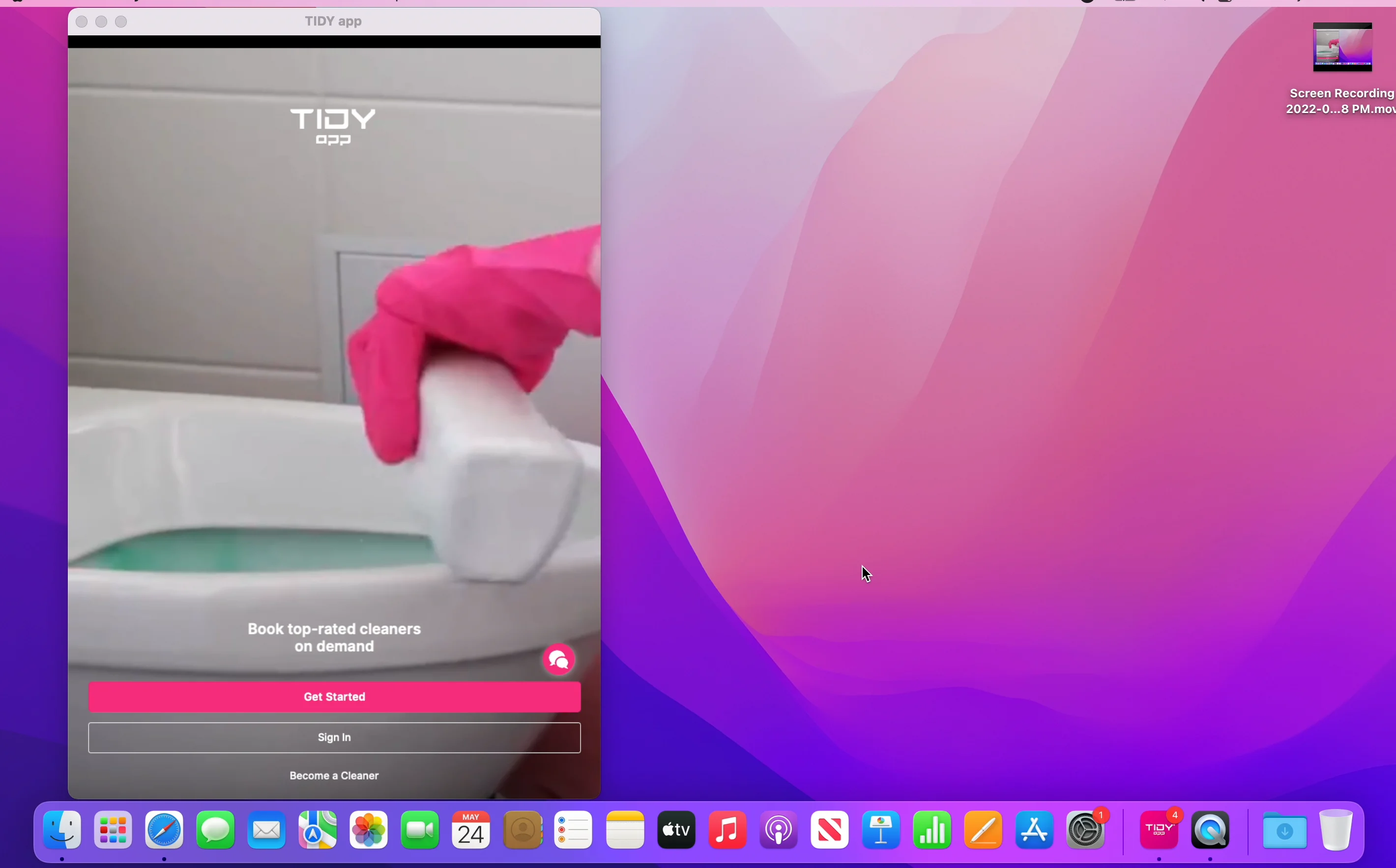
Task: Open the Podcasts app
Action: (778, 830)
